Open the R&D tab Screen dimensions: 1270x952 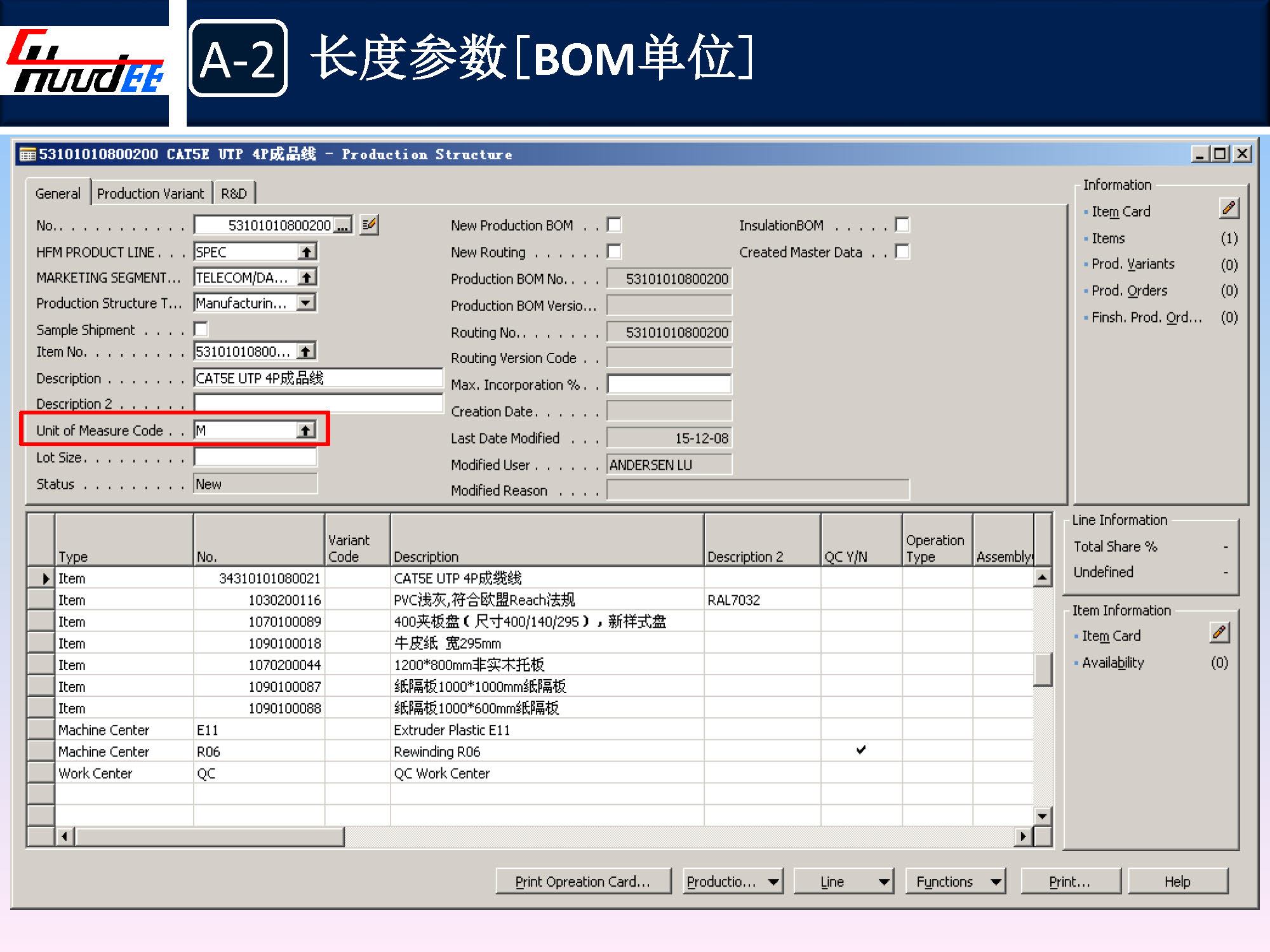click(234, 194)
